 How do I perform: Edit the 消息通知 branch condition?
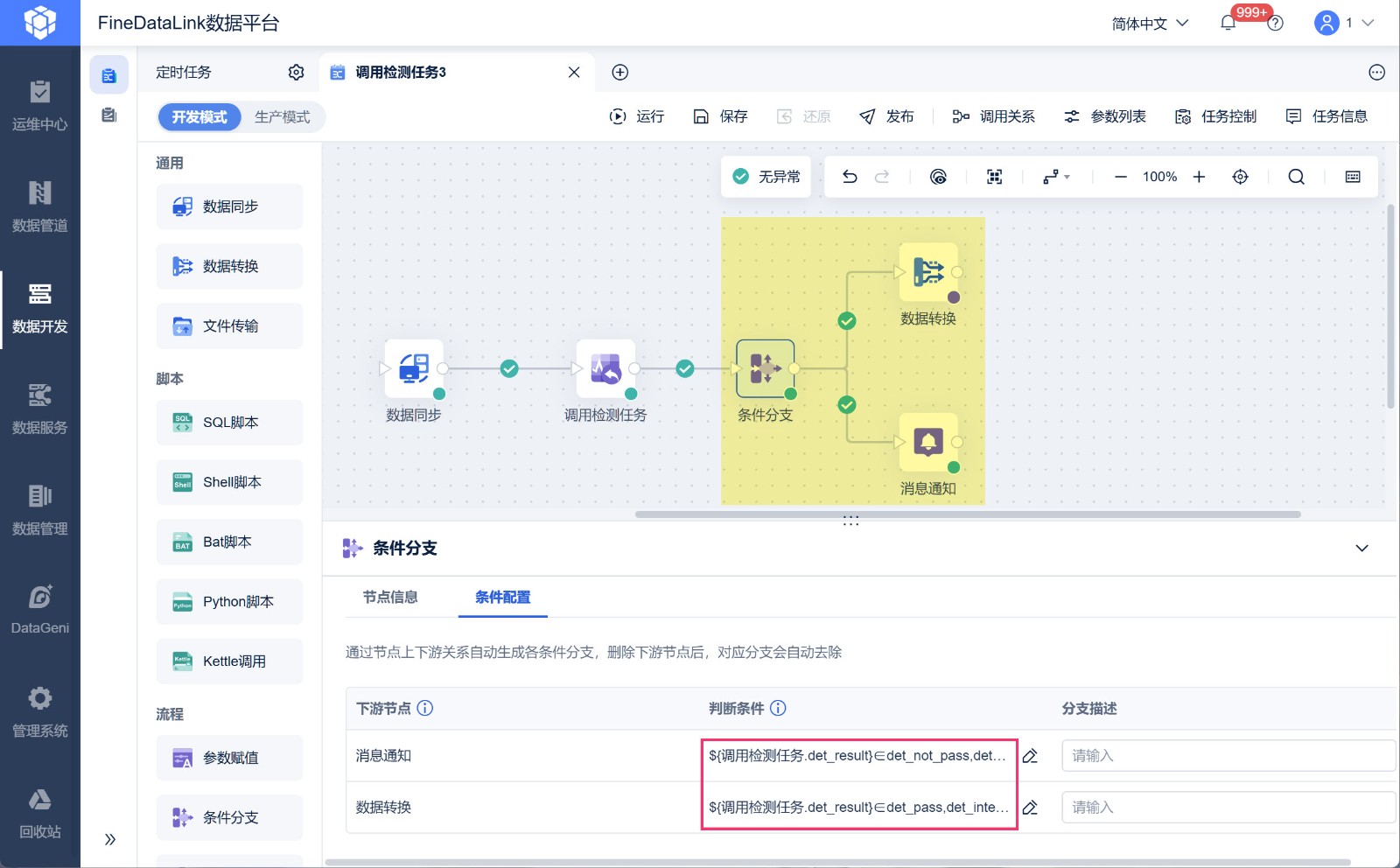coord(1031,756)
